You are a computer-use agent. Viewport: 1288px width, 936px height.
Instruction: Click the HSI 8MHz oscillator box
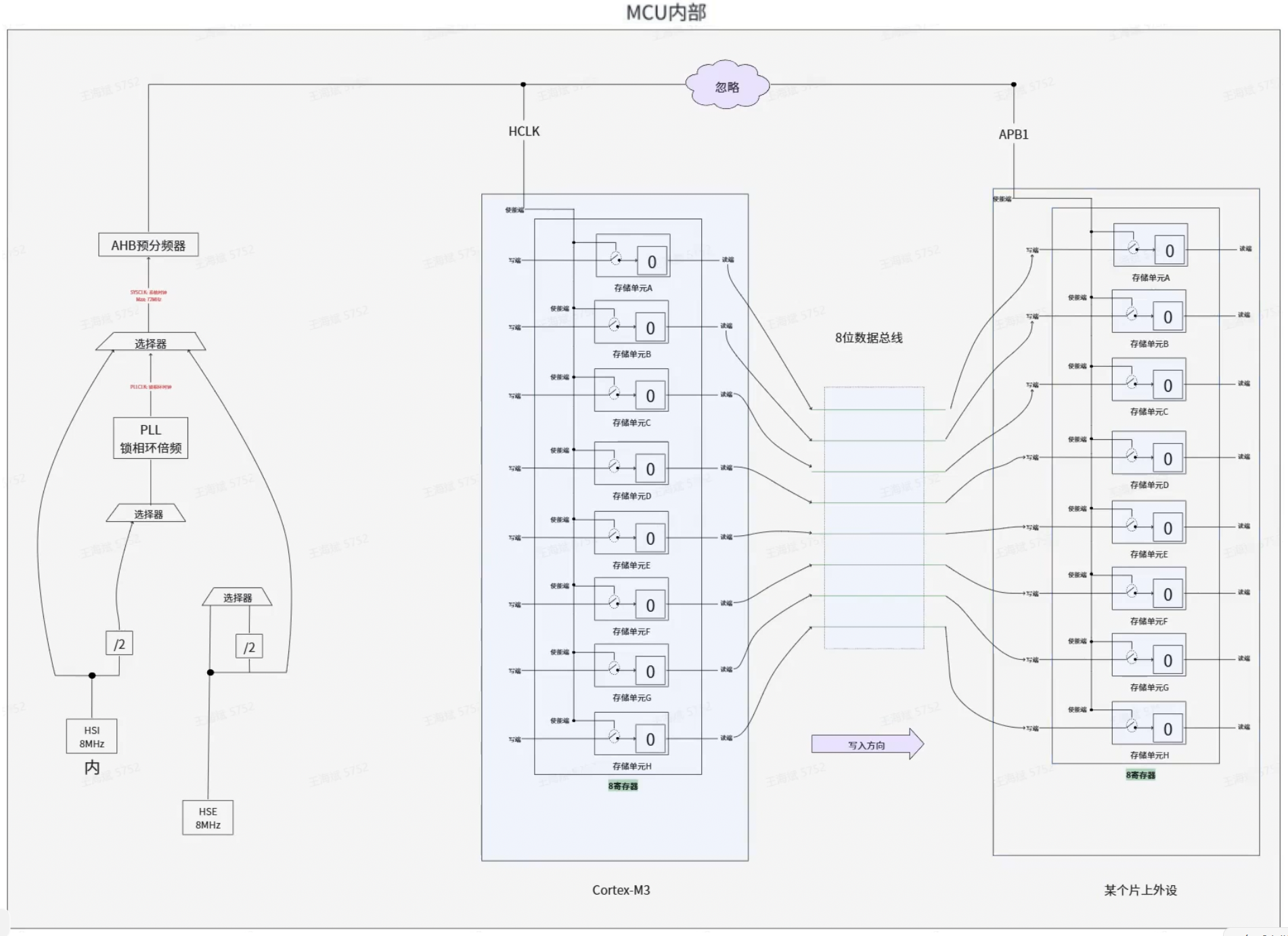pos(91,736)
